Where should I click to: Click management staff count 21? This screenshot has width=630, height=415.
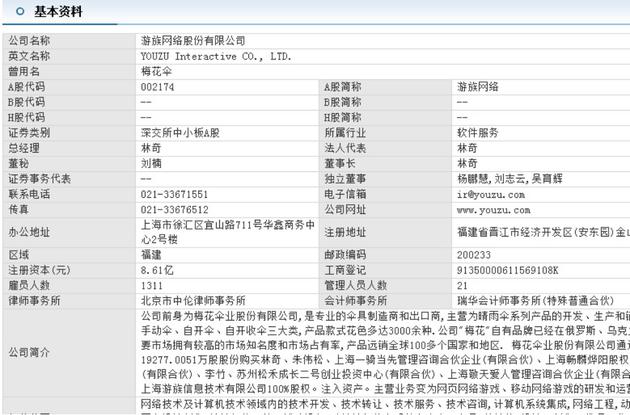coord(462,286)
